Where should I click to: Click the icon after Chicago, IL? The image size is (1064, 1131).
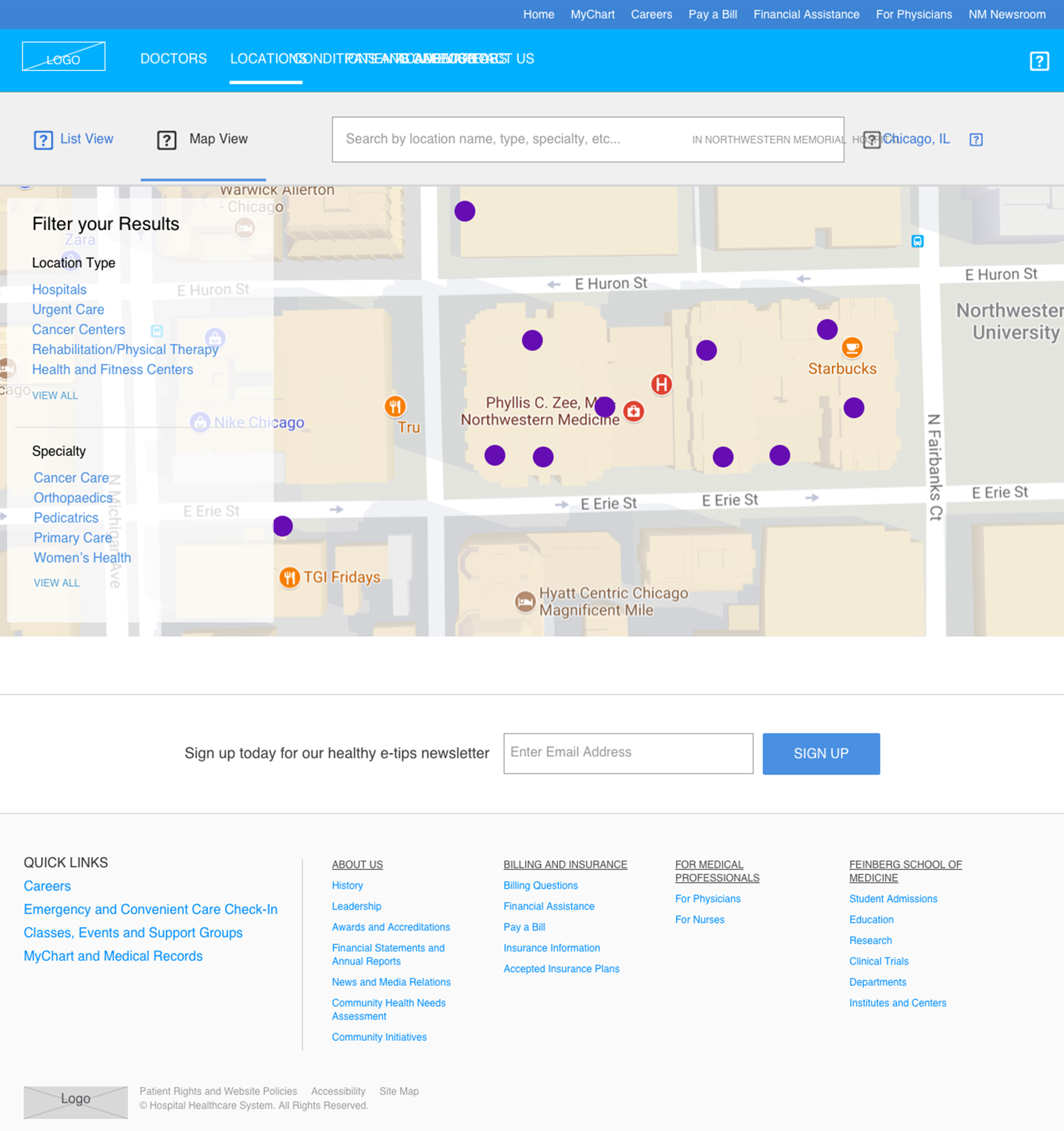point(976,140)
